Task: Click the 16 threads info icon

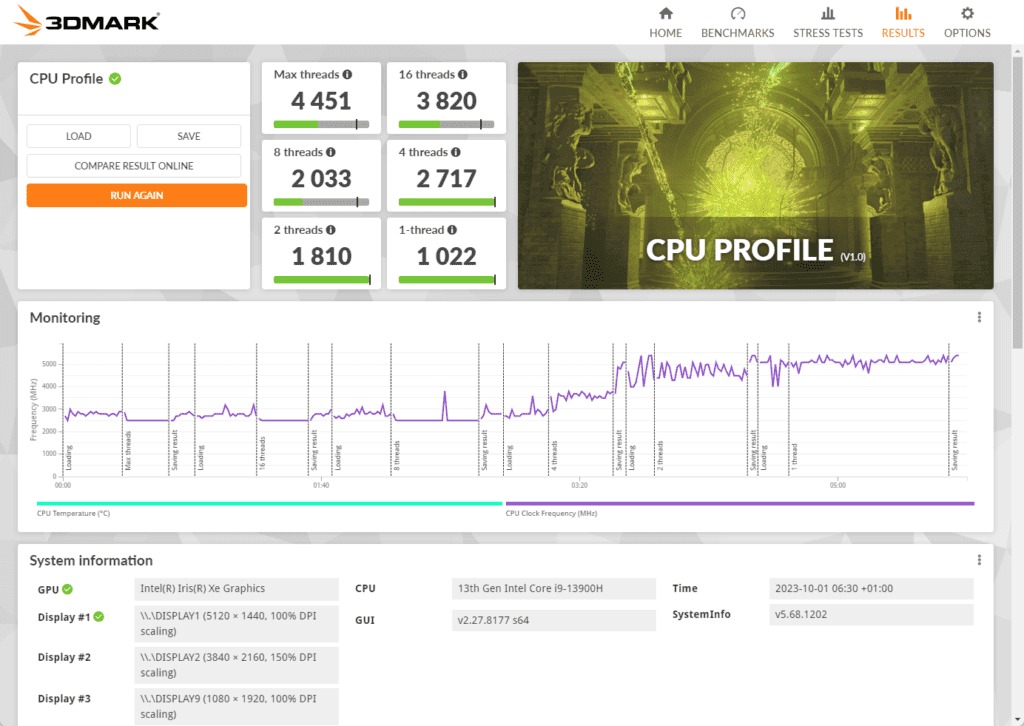Action: (464, 75)
